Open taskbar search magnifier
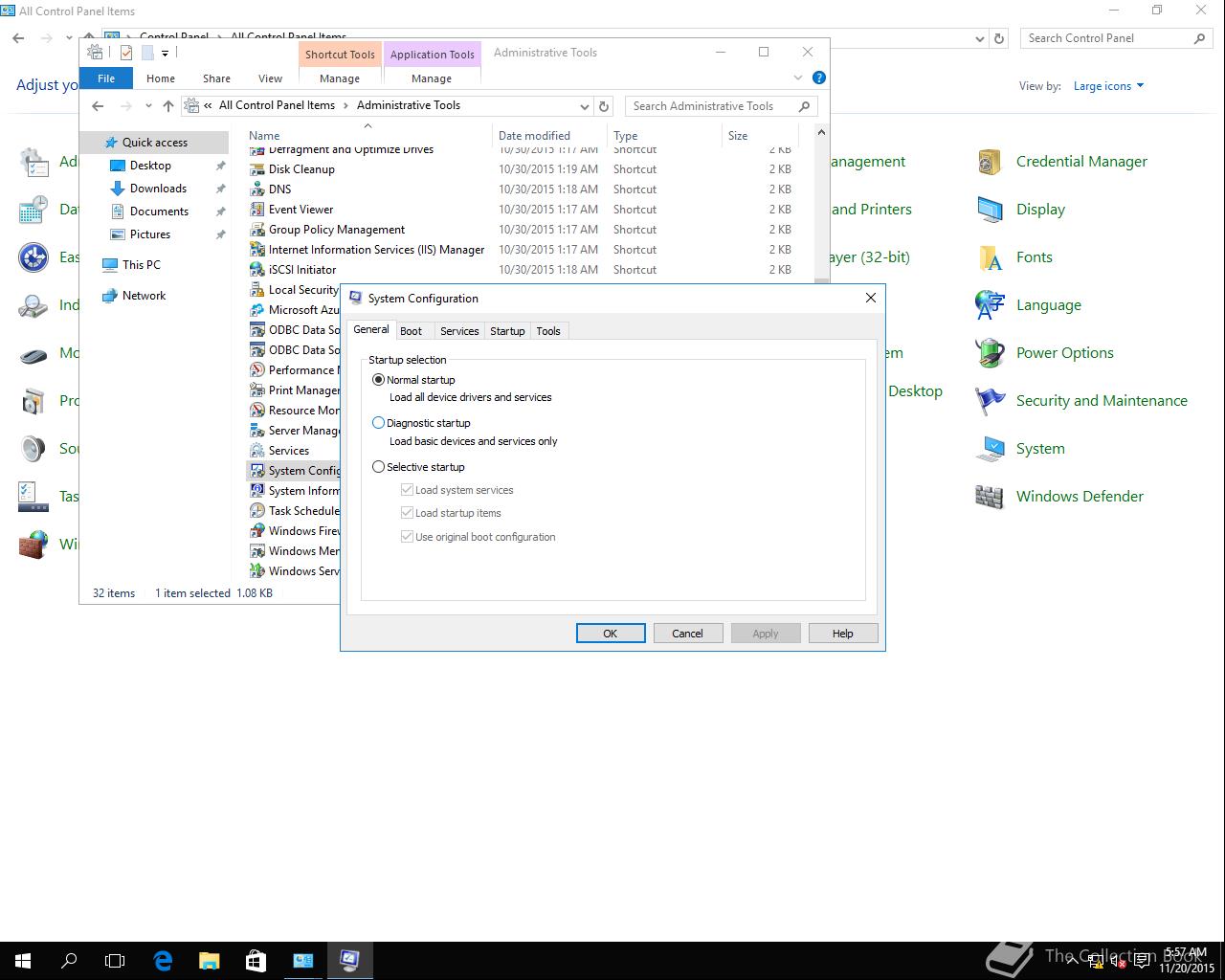 69,960
